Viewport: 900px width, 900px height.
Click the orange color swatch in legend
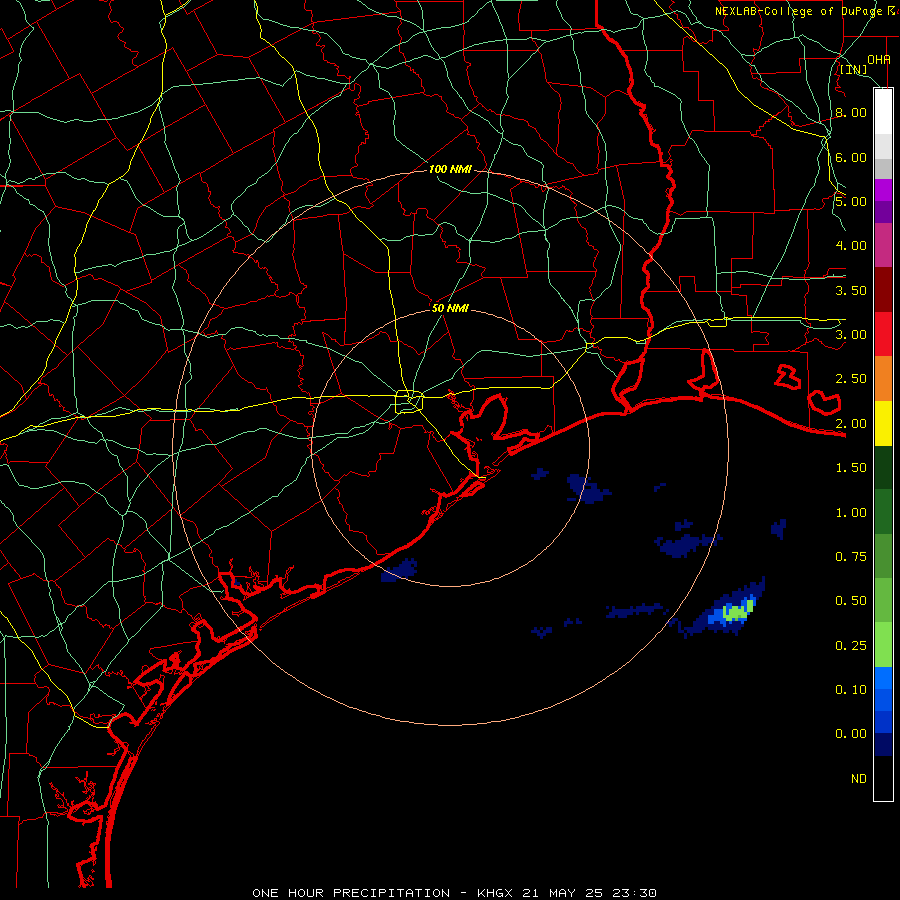883,379
